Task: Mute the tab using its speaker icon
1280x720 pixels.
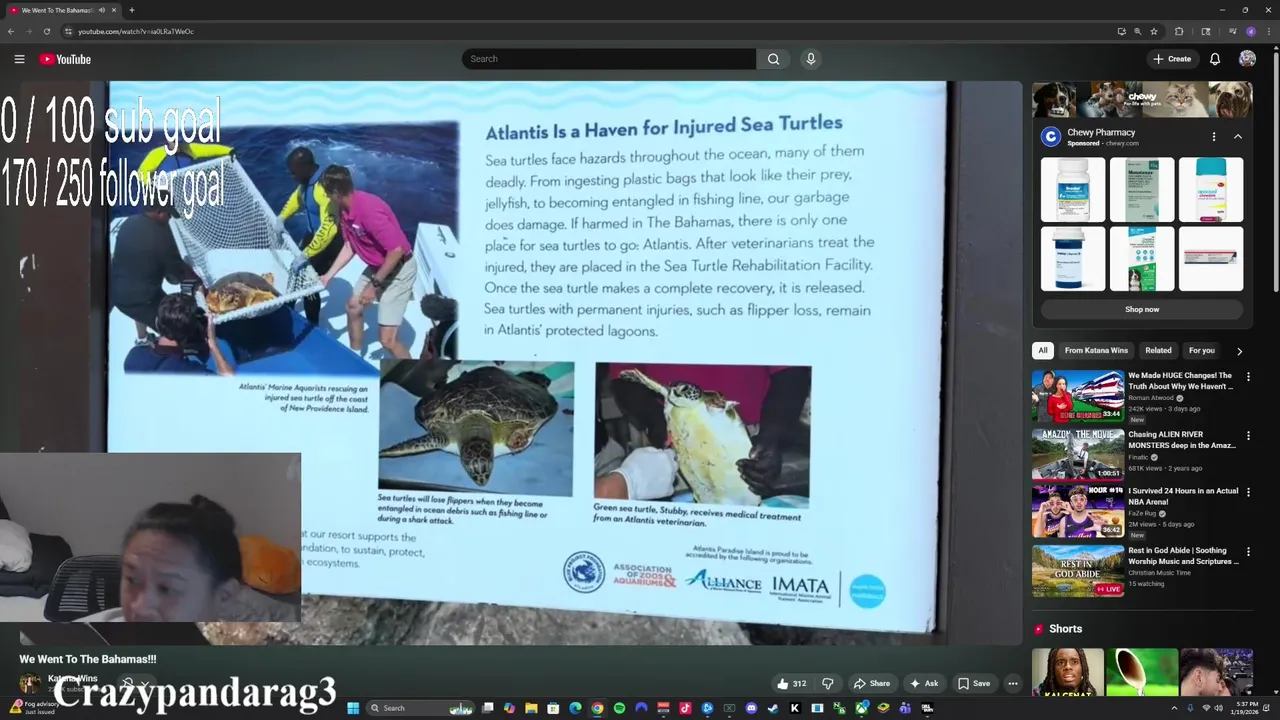Action: (101, 10)
